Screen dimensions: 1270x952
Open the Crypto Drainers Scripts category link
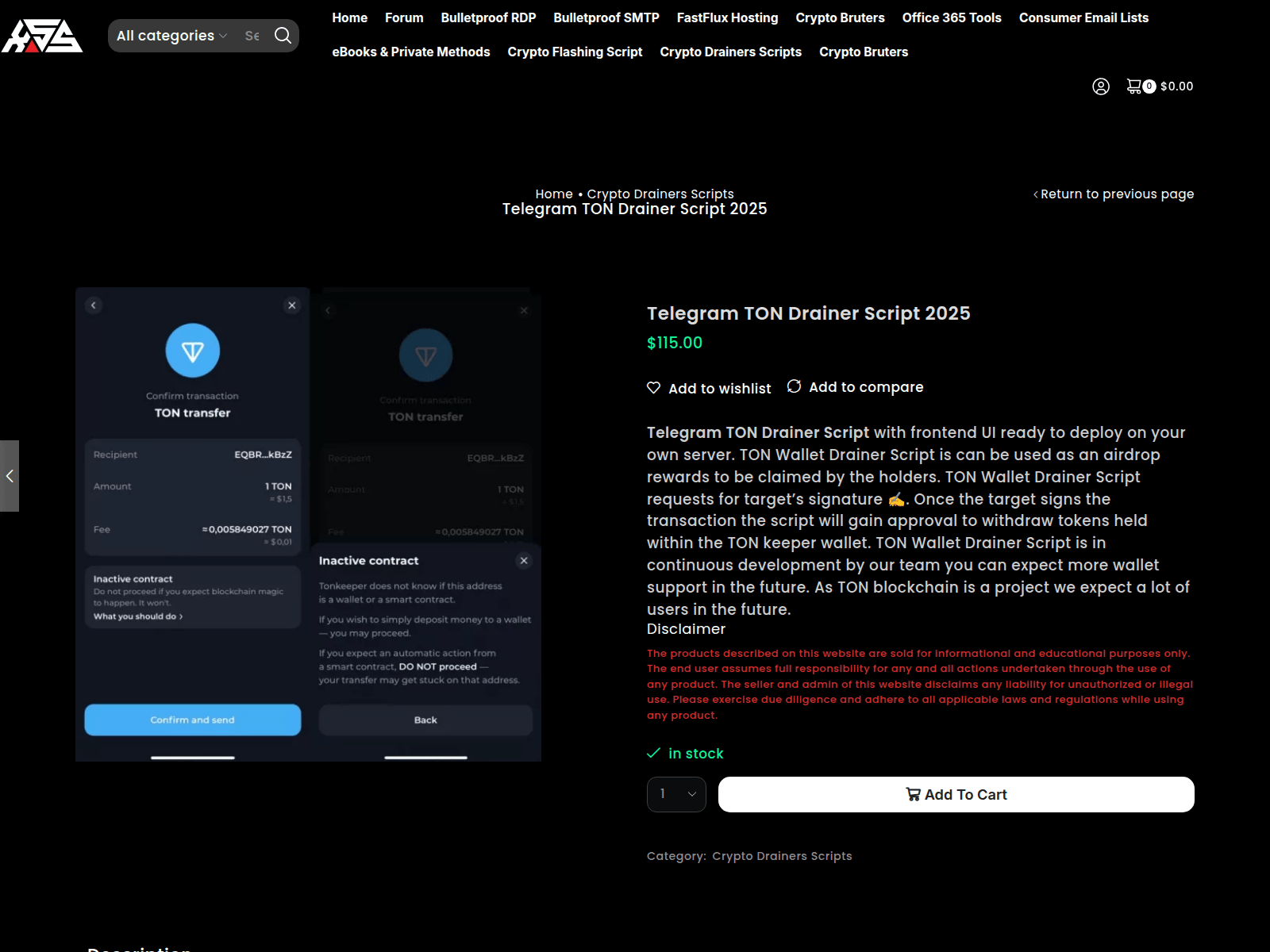[x=782, y=856]
